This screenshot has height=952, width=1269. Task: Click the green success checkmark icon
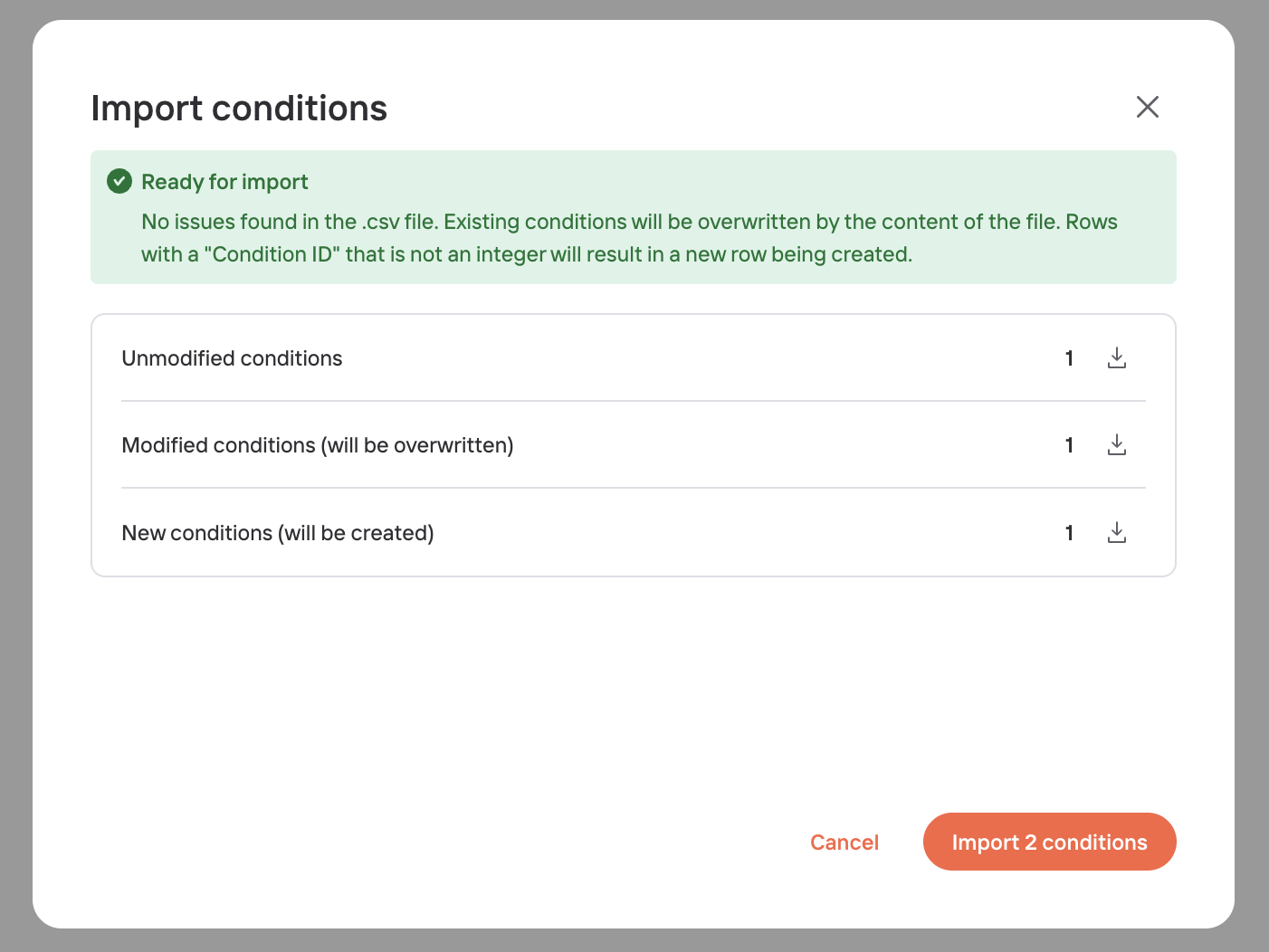(119, 182)
